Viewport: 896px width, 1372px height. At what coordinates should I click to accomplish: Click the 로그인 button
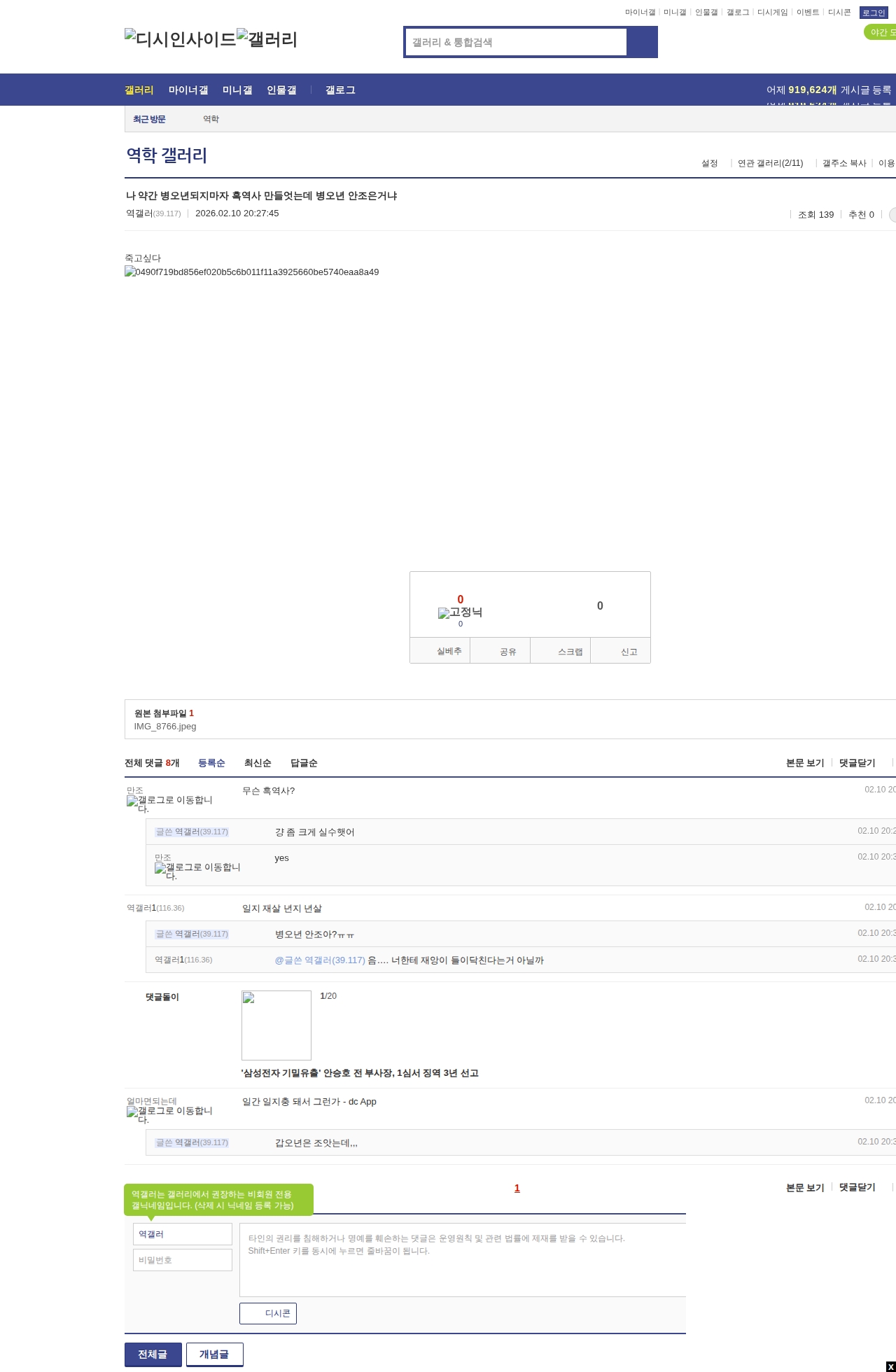click(874, 13)
